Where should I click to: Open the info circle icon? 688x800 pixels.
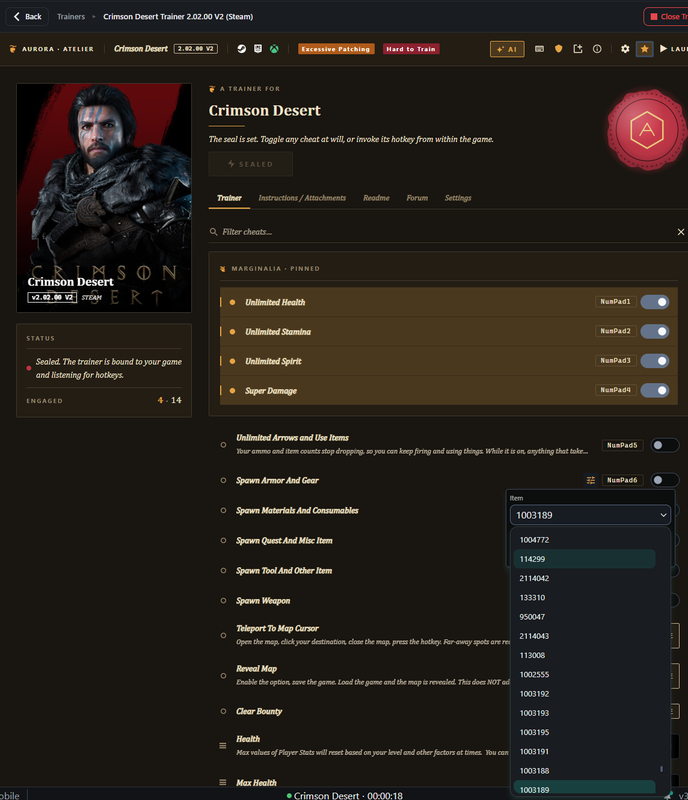click(x=597, y=49)
